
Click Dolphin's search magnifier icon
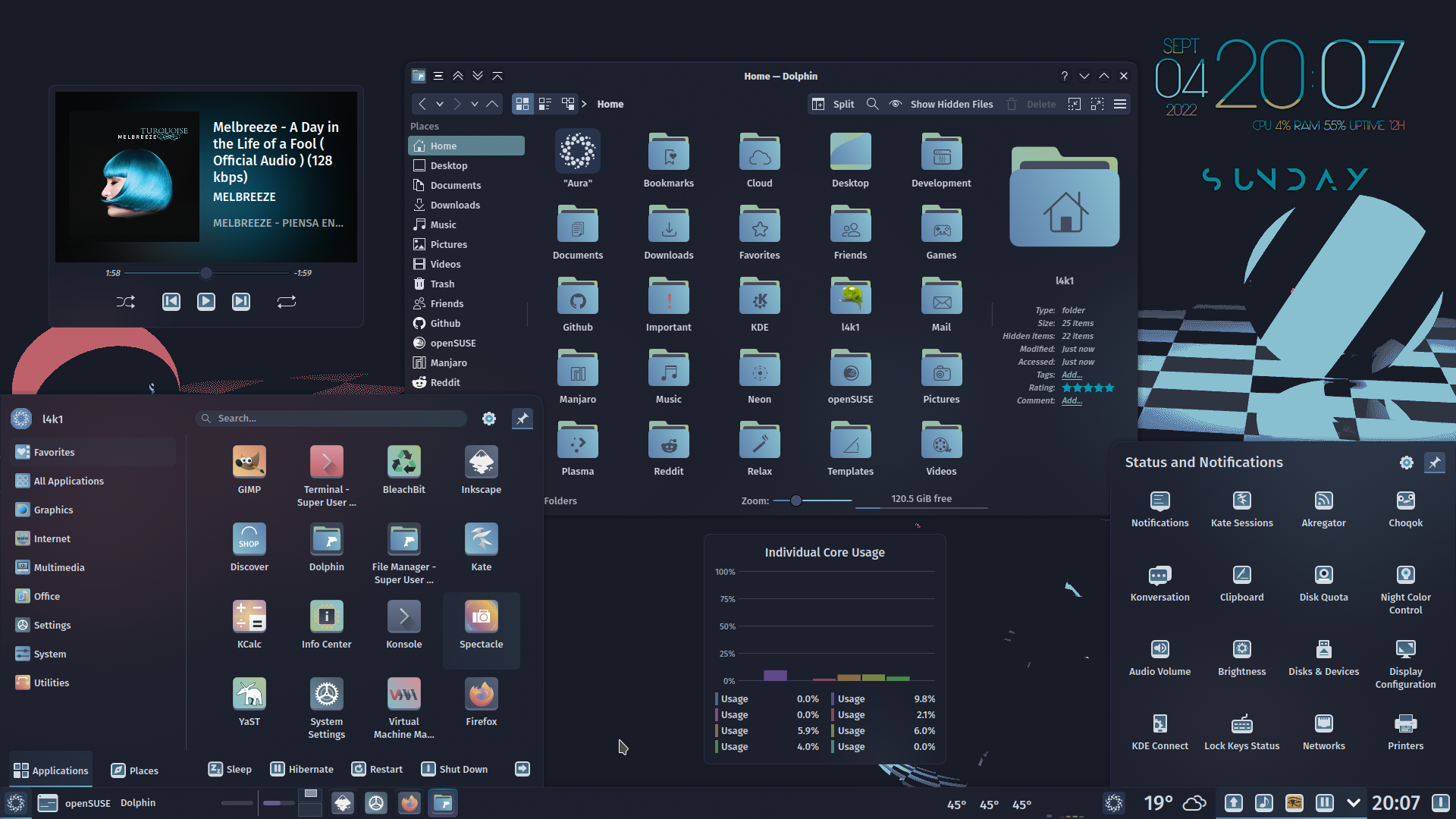tap(872, 104)
